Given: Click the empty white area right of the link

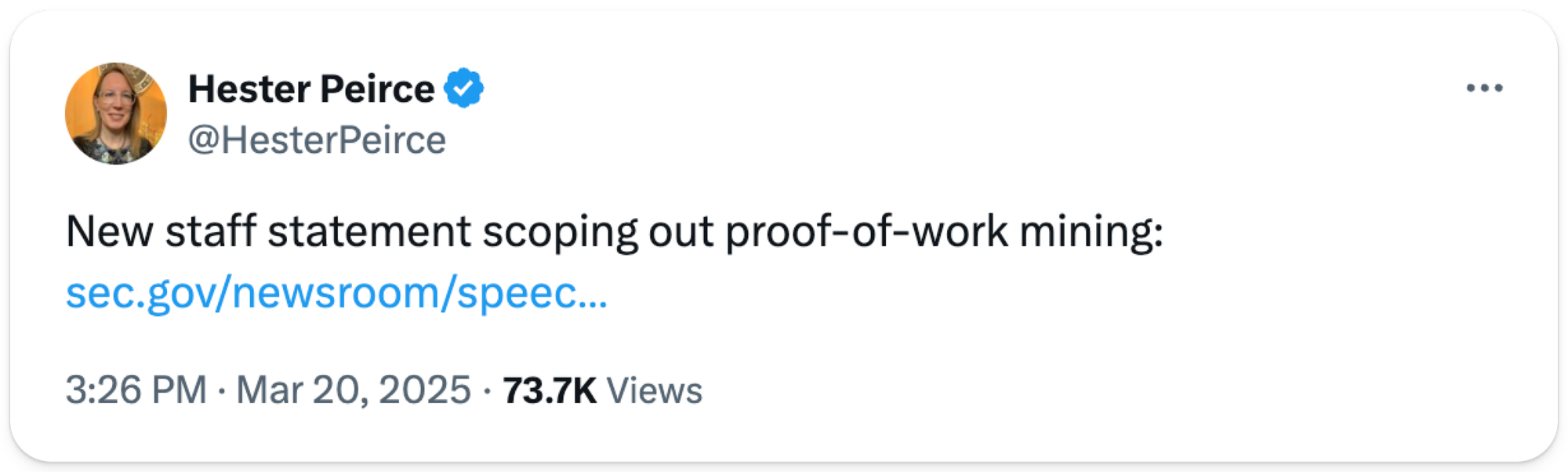Looking at the screenshot, I should point(1019,293).
